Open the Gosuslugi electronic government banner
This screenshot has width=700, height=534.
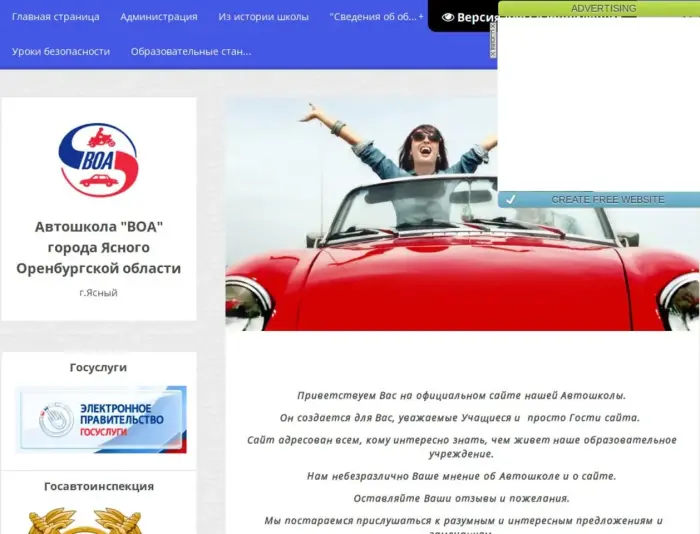tap(100, 420)
